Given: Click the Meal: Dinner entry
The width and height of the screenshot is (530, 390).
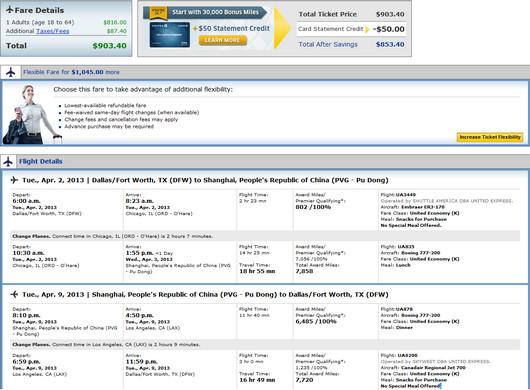Looking at the screenshot, I should pos(396,327).
